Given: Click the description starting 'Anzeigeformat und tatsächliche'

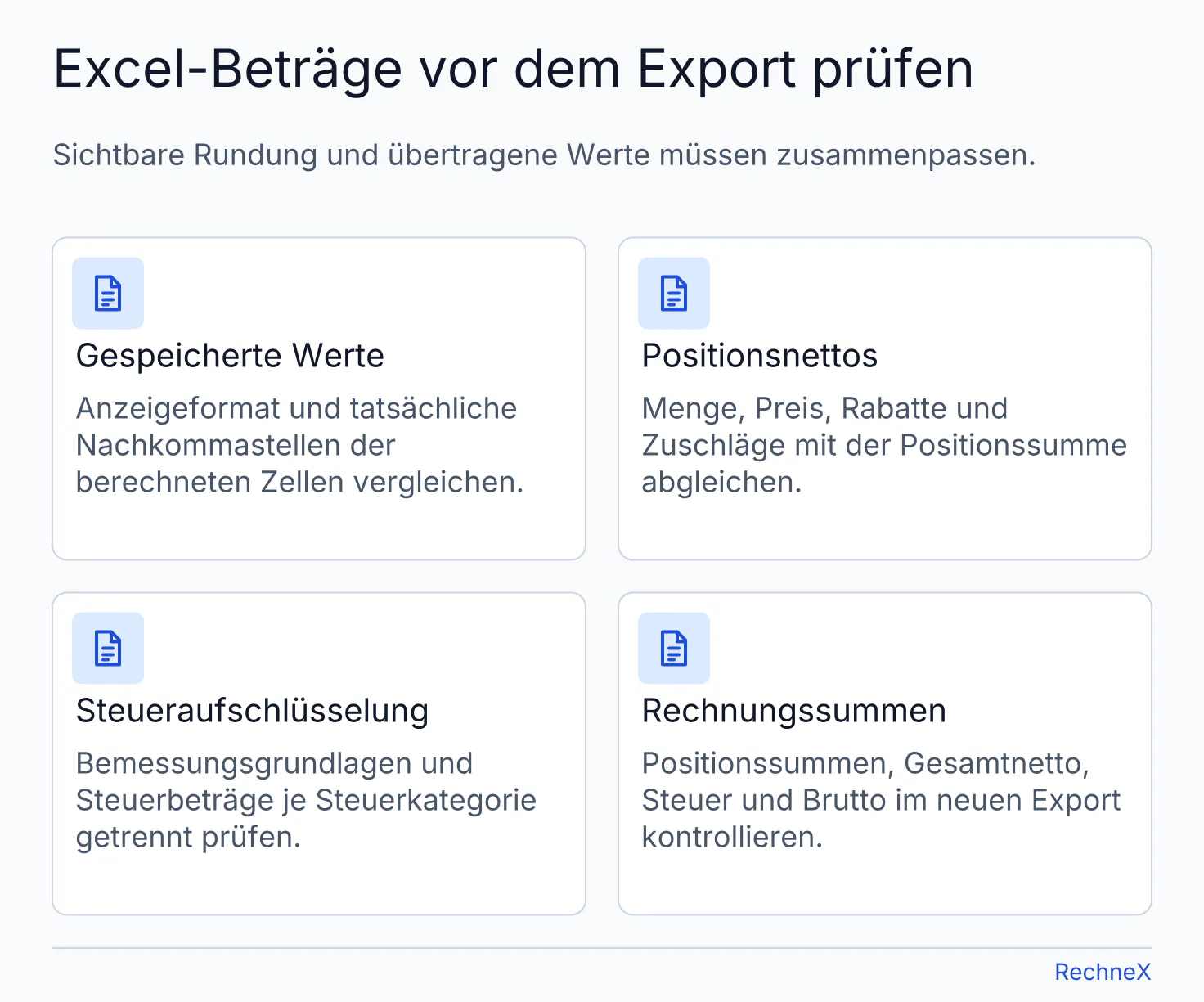Looking at the screenshot, I should (x=299, y=445).
